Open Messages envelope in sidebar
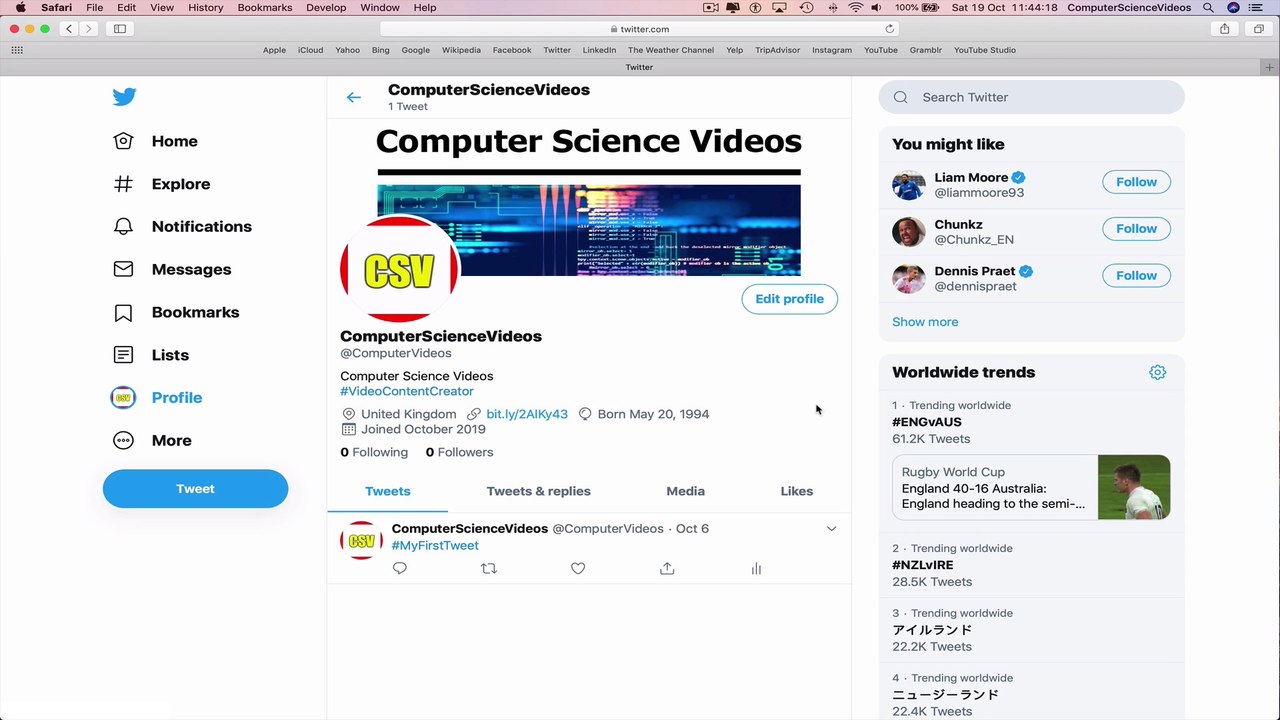1280x720 pixels. 123,269
